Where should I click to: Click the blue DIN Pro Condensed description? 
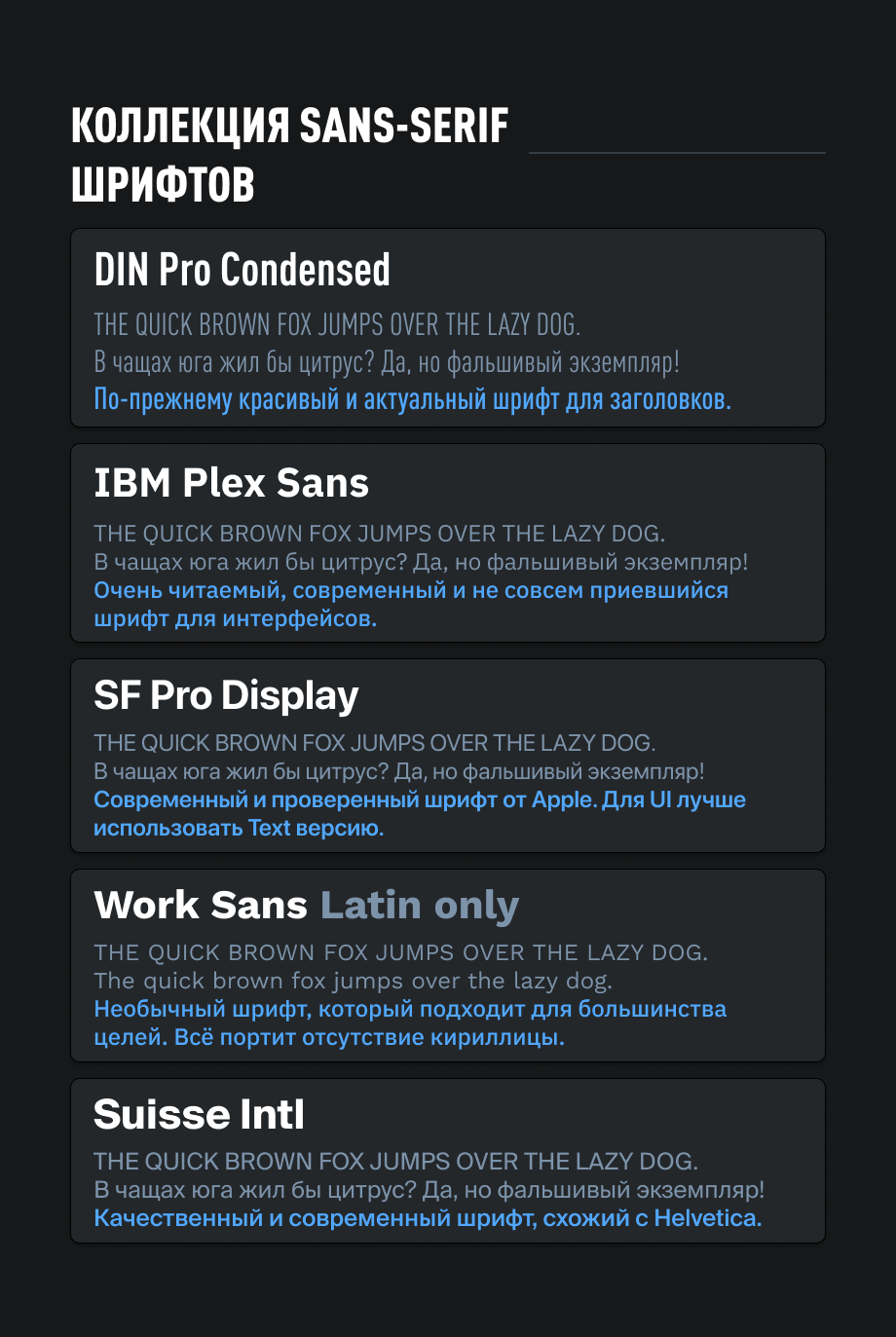click(412, 399)
